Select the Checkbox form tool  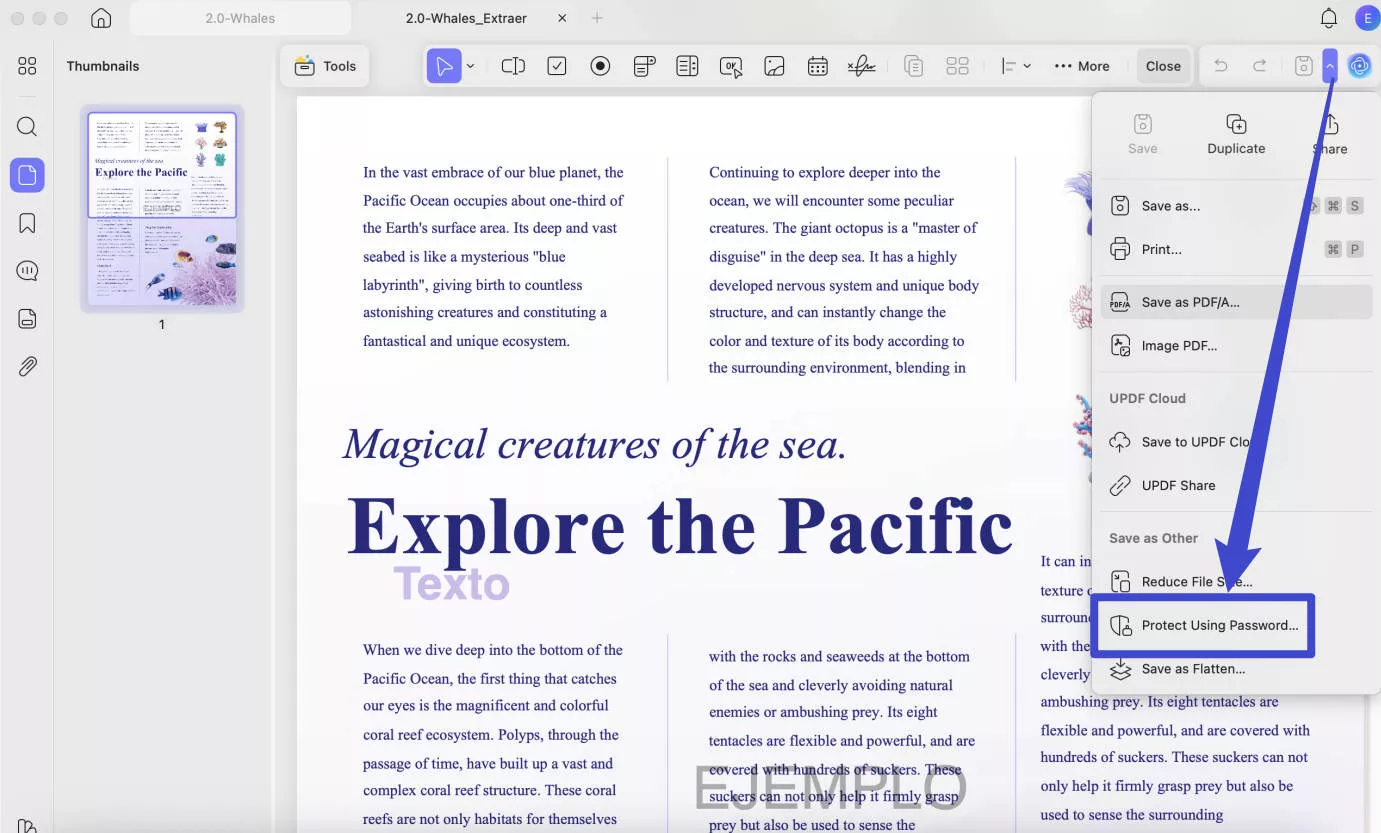click(557, 66)
